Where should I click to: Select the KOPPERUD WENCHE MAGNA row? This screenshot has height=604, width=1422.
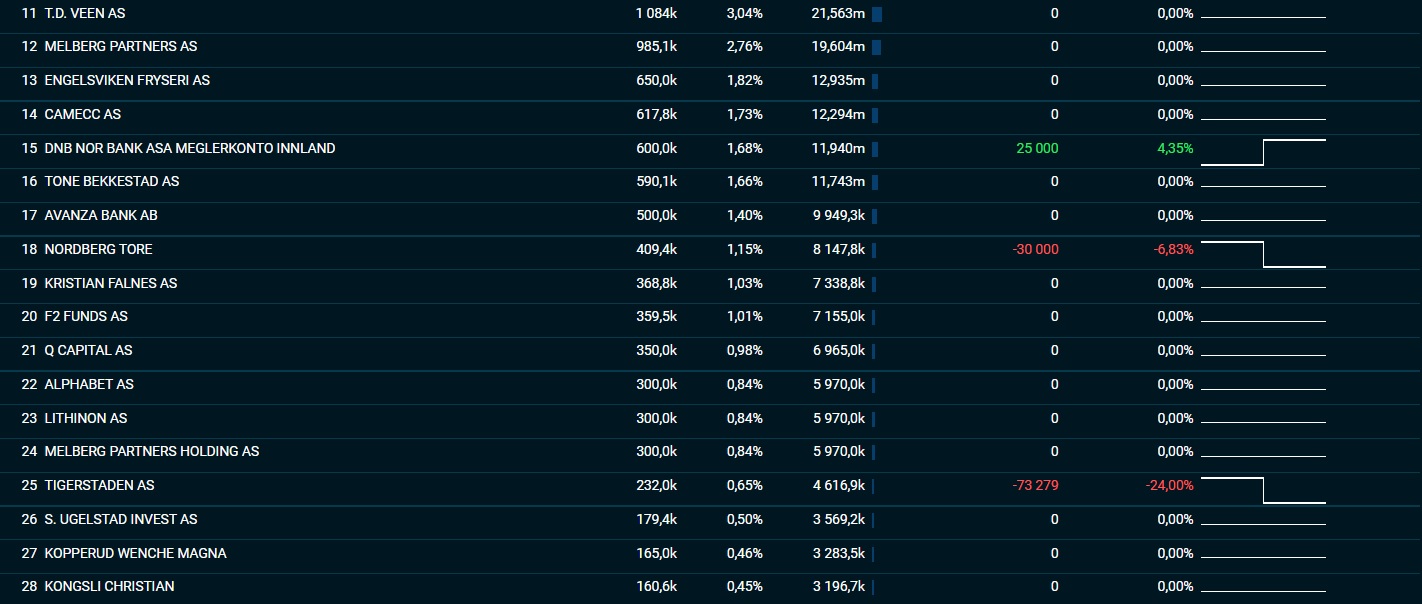tap(711, 553)
